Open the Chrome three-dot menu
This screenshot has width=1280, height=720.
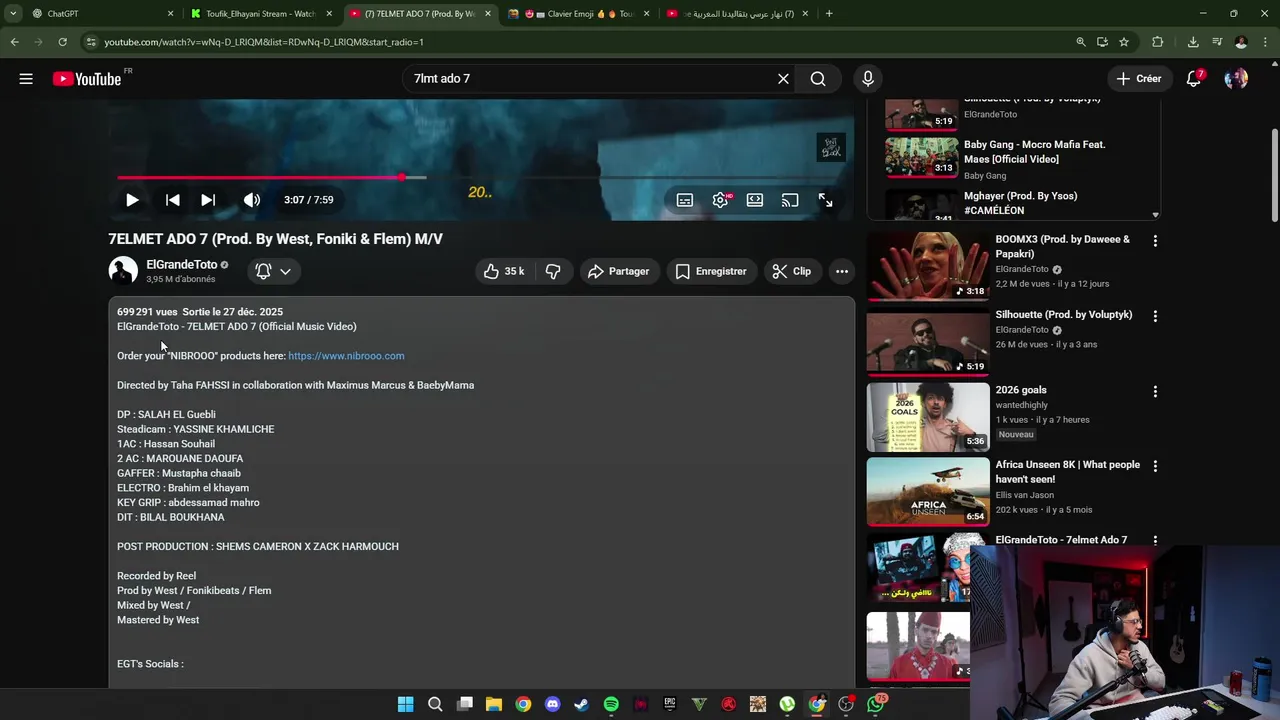[x=1265, y=42]
